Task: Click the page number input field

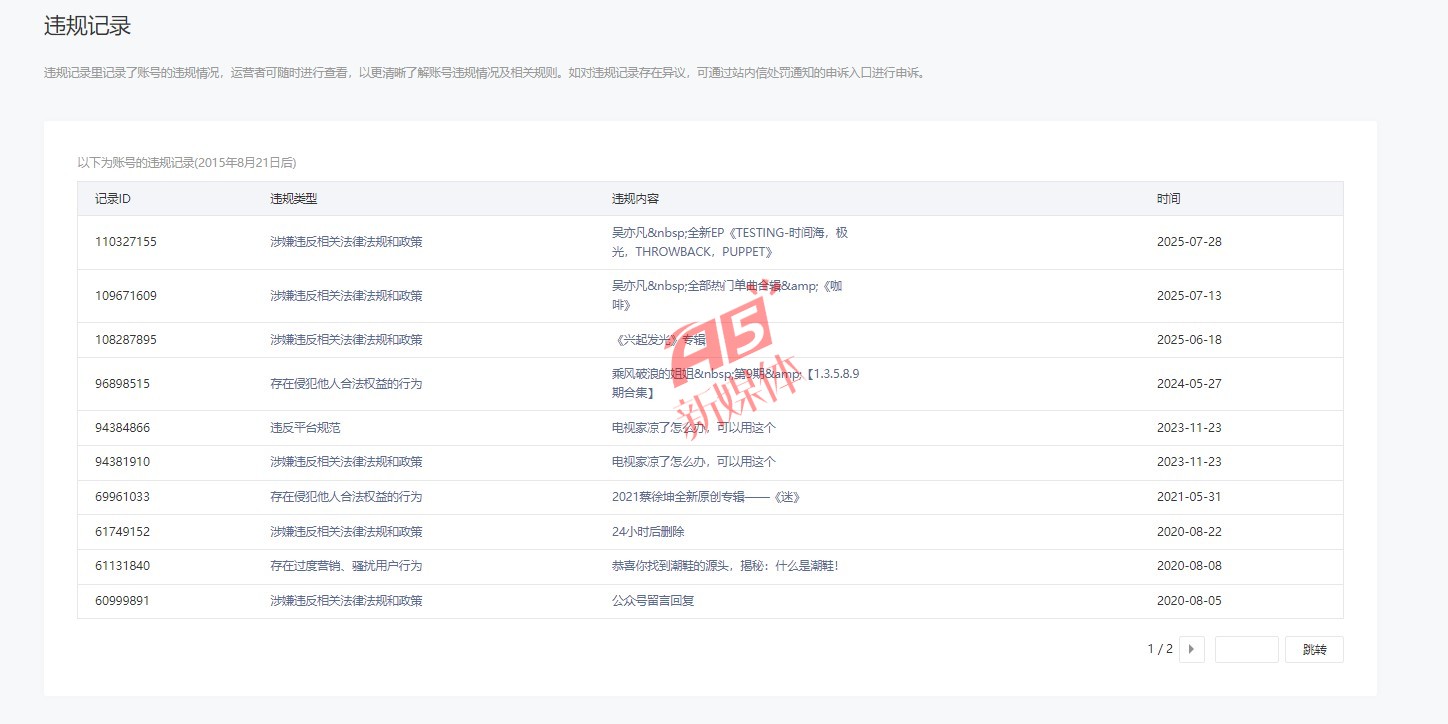Action: [x=1246, y=649]
